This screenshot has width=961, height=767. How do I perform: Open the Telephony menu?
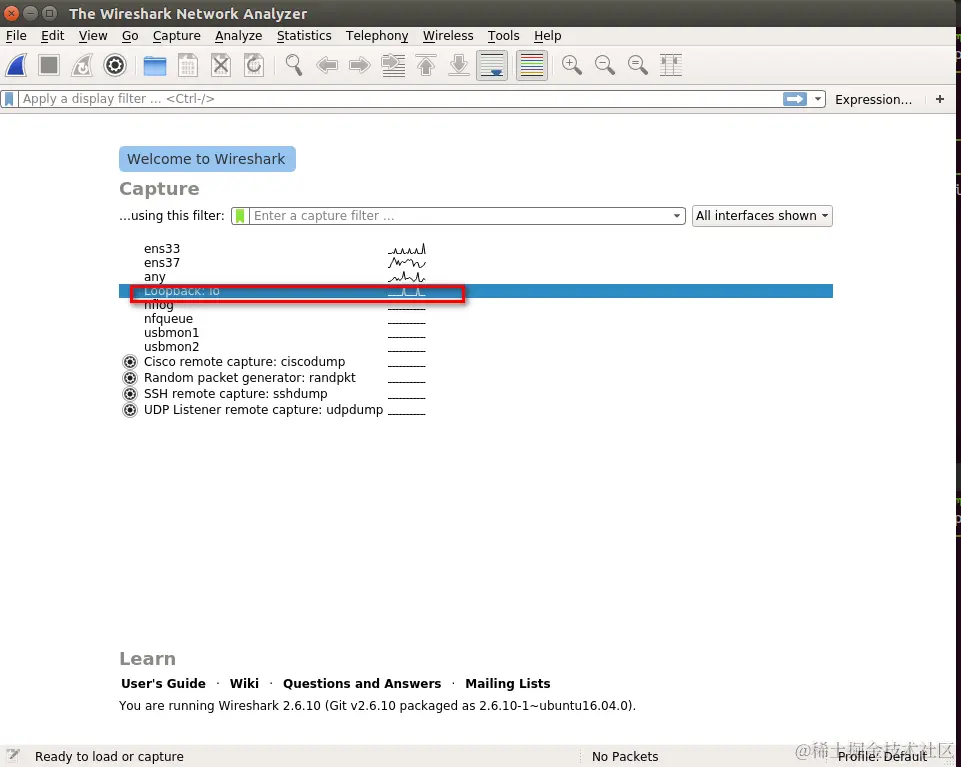point(377,36)
